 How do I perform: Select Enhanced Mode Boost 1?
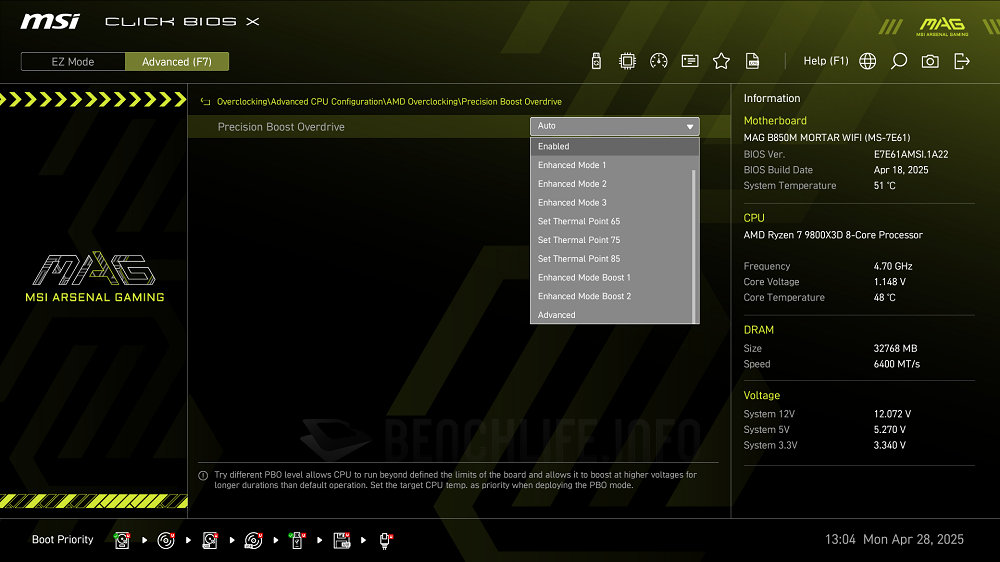pyautogui.click(x=612, y=277)
